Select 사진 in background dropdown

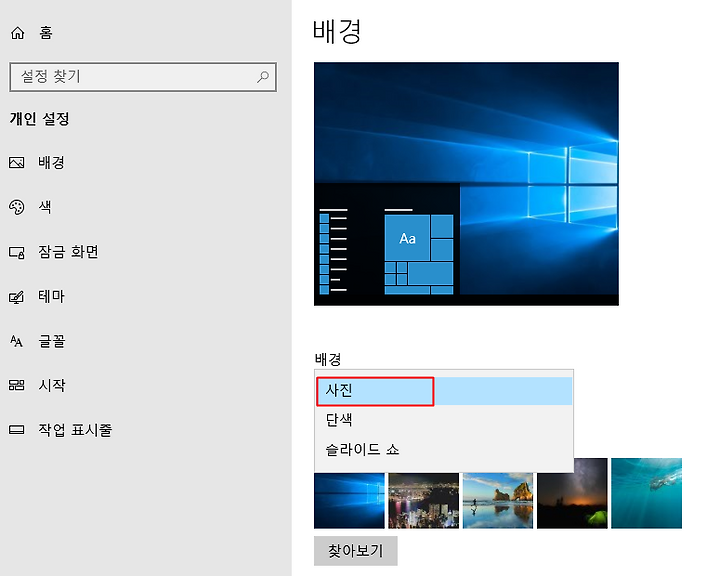[444, 391]
